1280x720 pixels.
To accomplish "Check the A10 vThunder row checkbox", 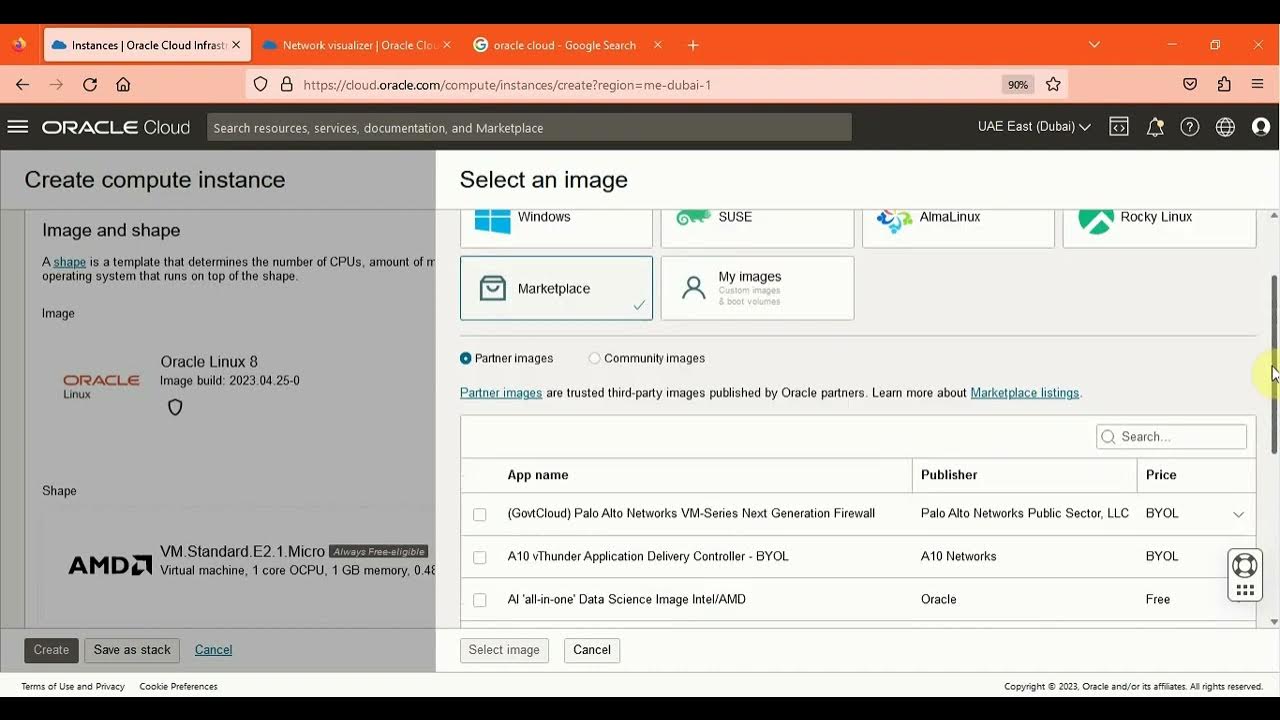I will click(480, 557).
